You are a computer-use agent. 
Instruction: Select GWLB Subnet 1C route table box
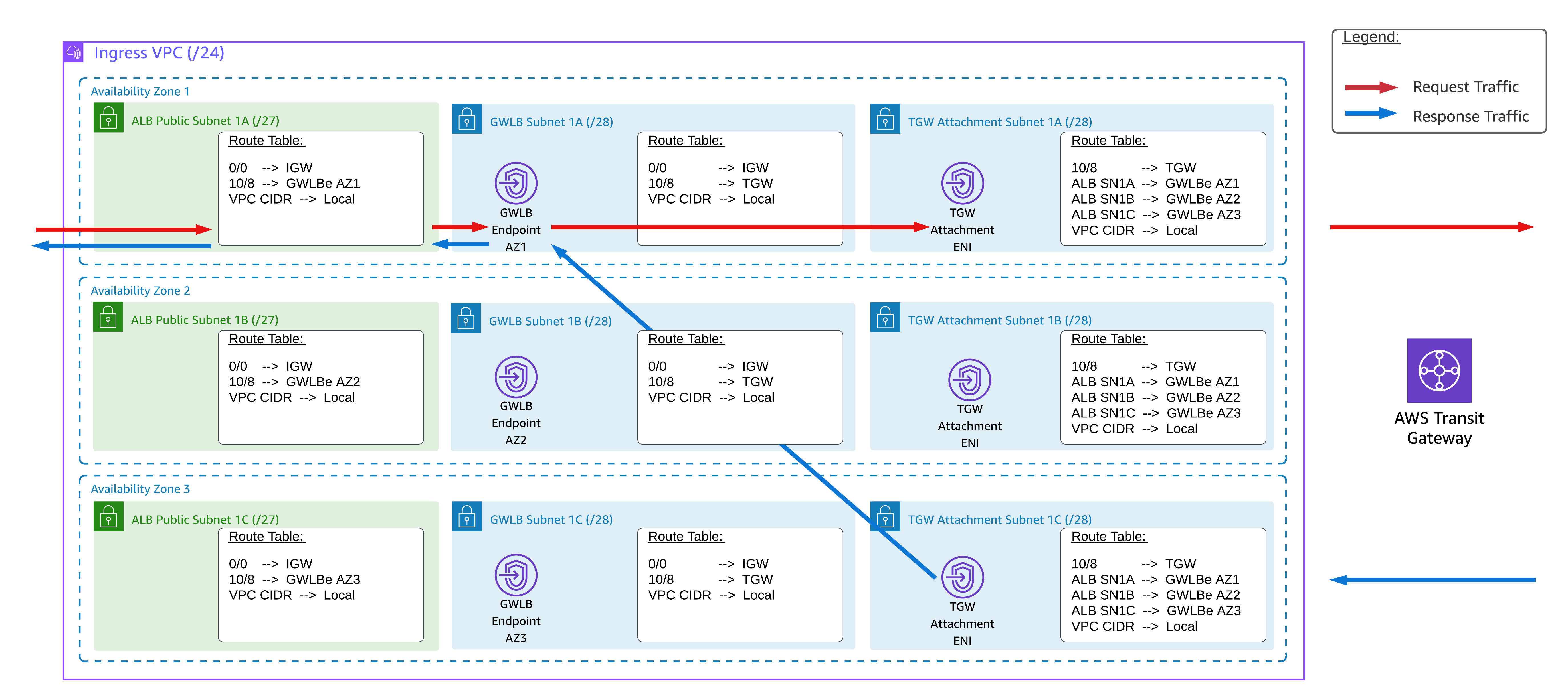pos(739,584)
